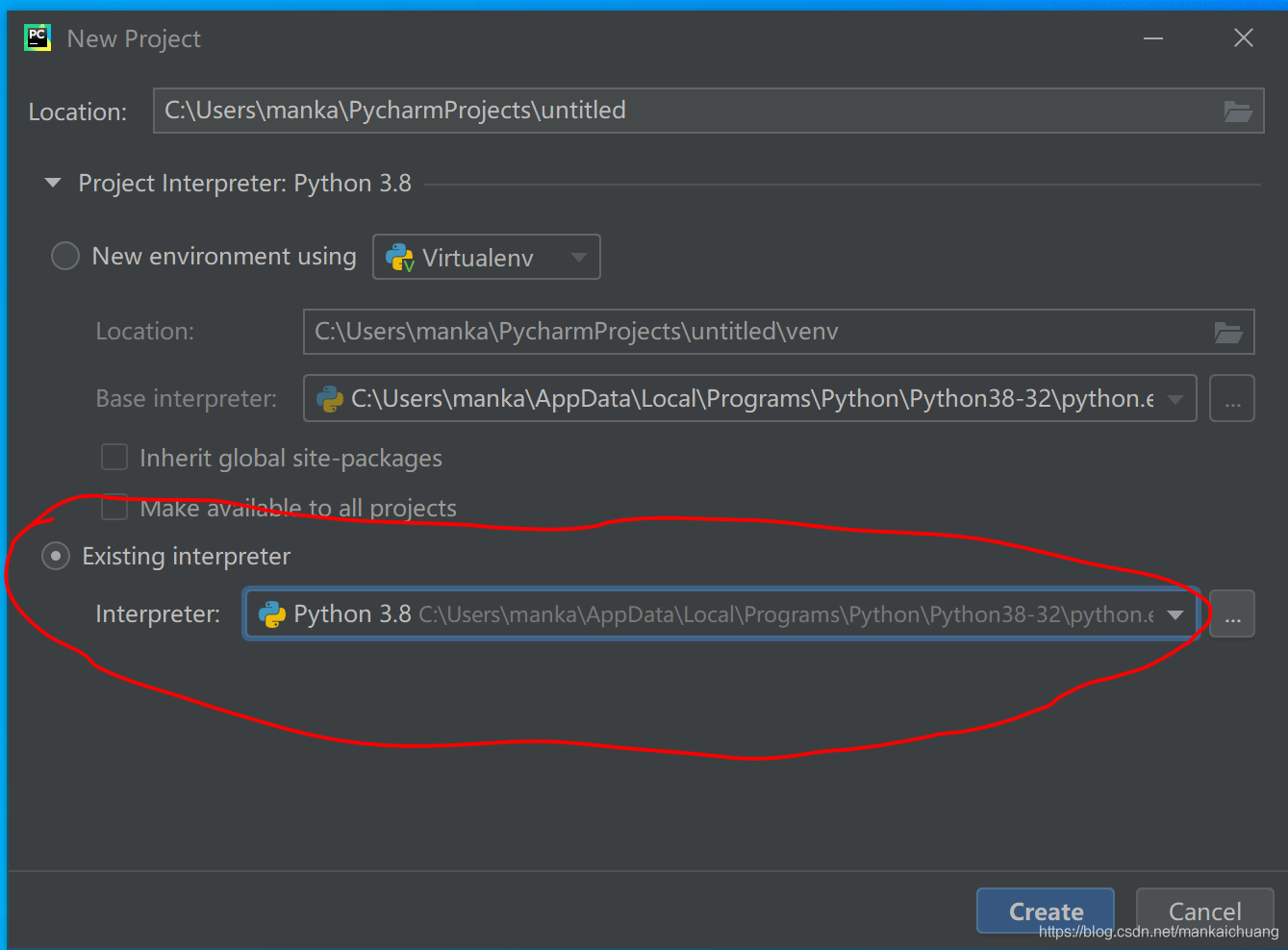This screenshot has width=1288, height=950.
Task: Click the Create button
Action: pos(1046,911)
